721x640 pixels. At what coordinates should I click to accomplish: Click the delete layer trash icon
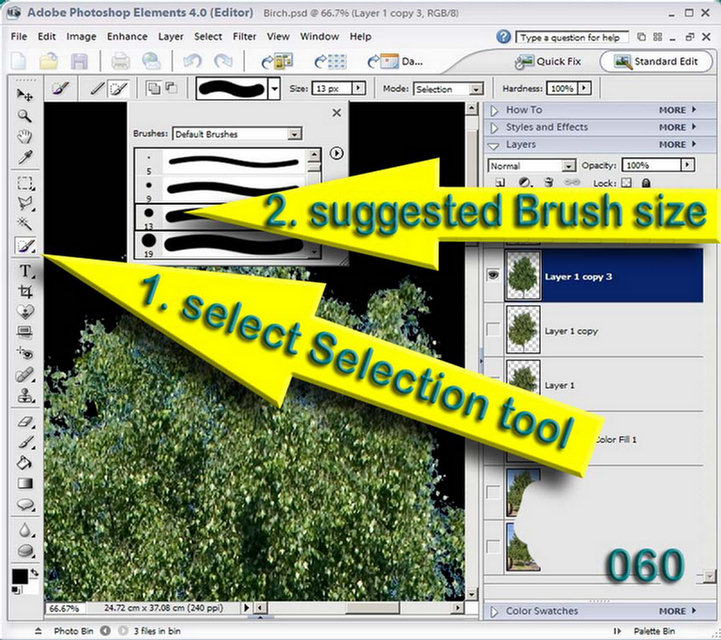[x=549, y=183]
